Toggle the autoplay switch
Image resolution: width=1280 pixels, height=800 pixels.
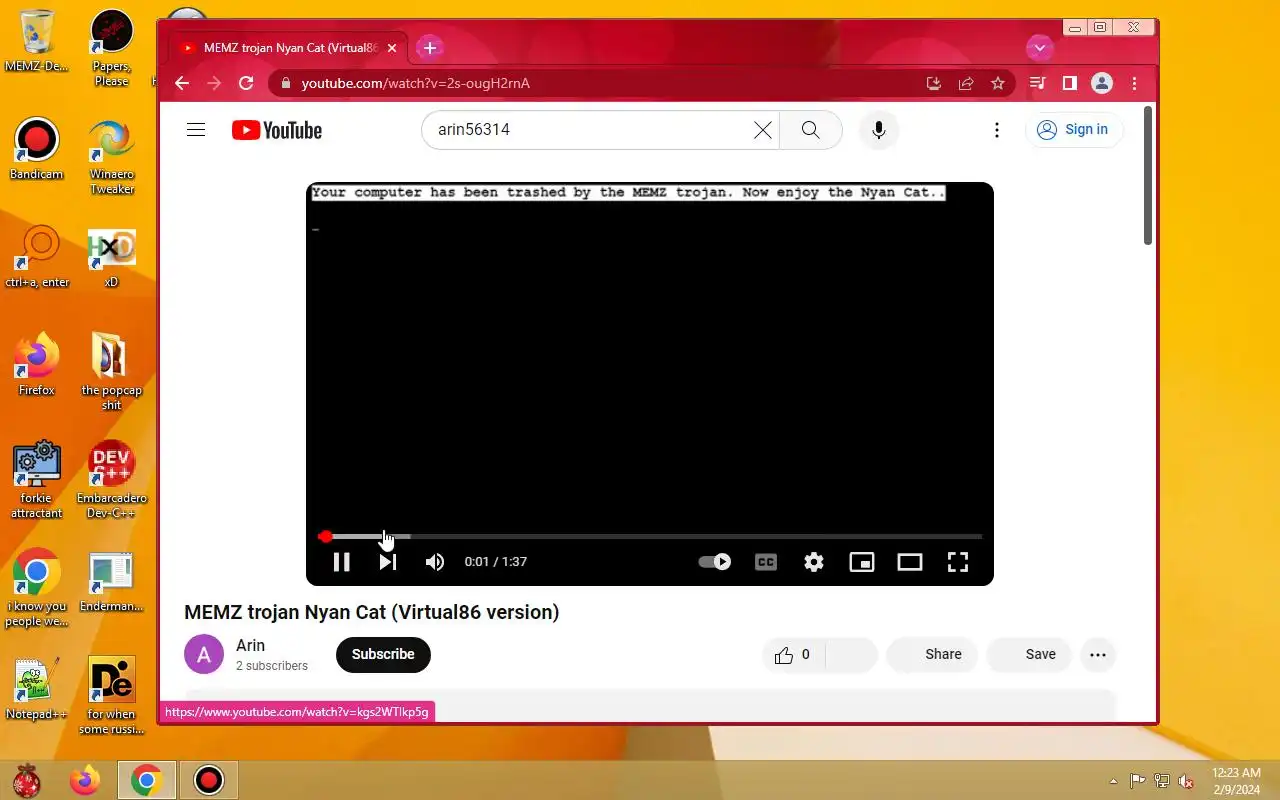714,562
